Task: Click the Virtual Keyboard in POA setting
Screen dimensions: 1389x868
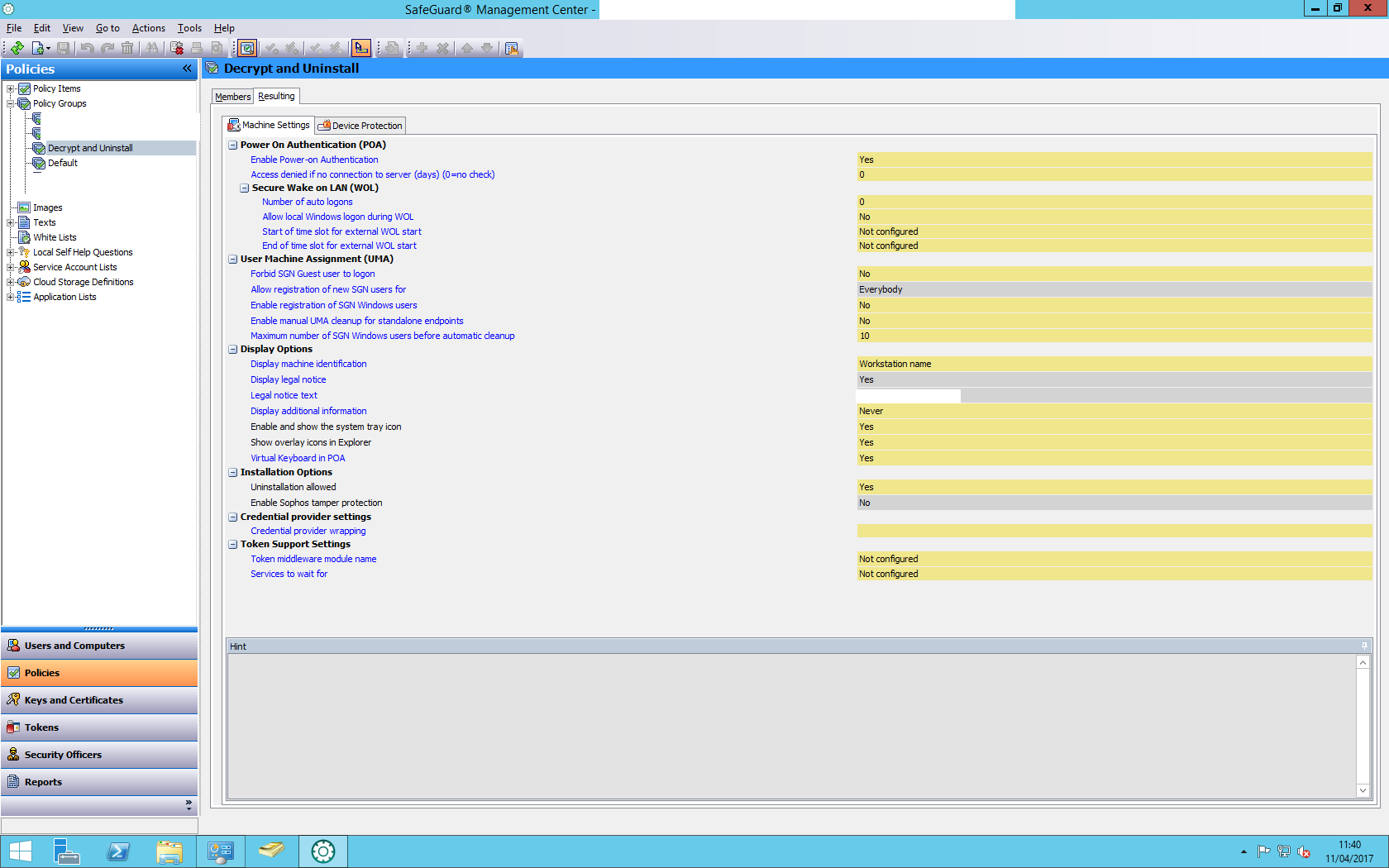Action: 298,458
